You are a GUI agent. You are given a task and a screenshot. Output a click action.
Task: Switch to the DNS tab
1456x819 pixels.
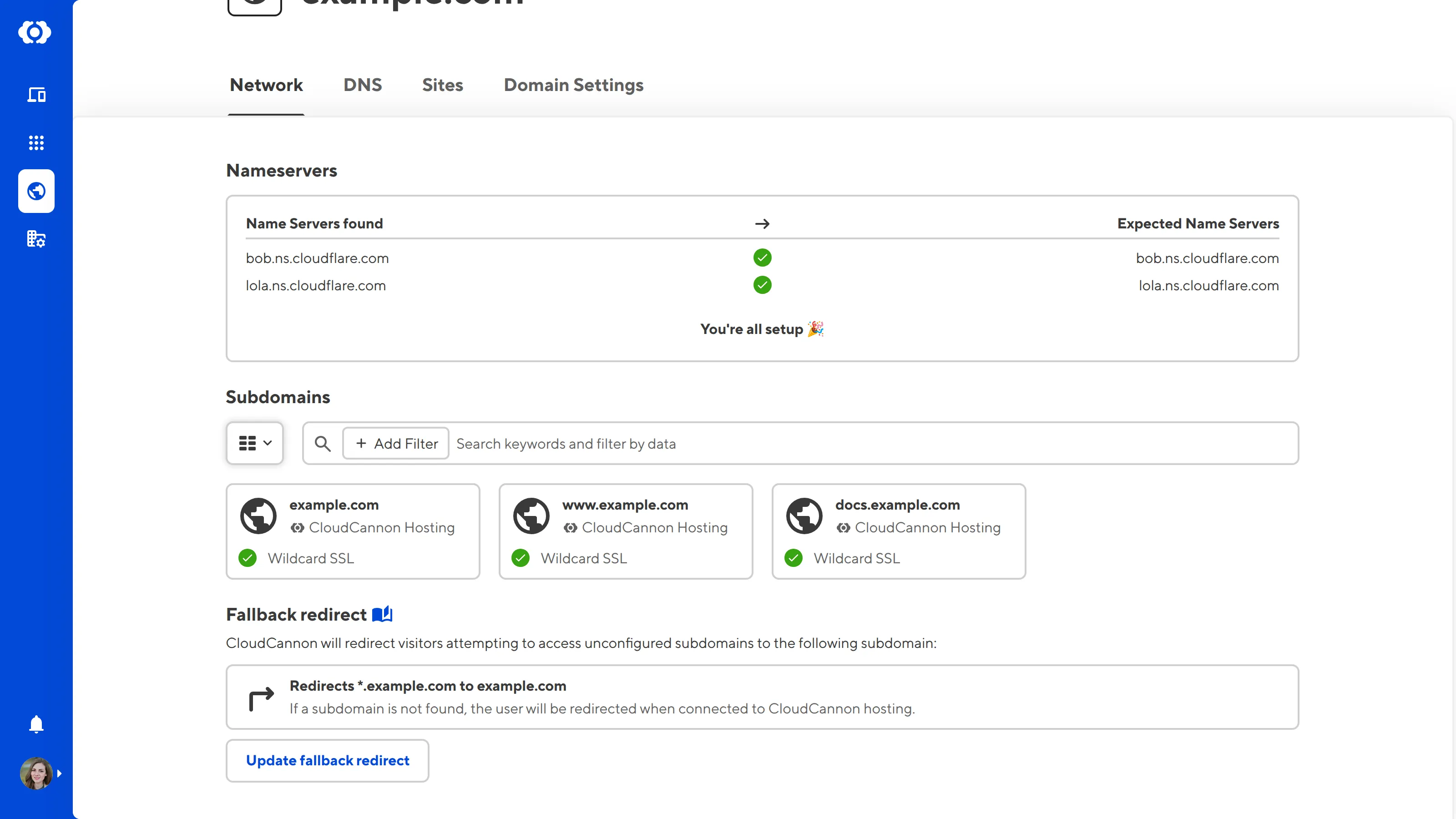(362, 85)
